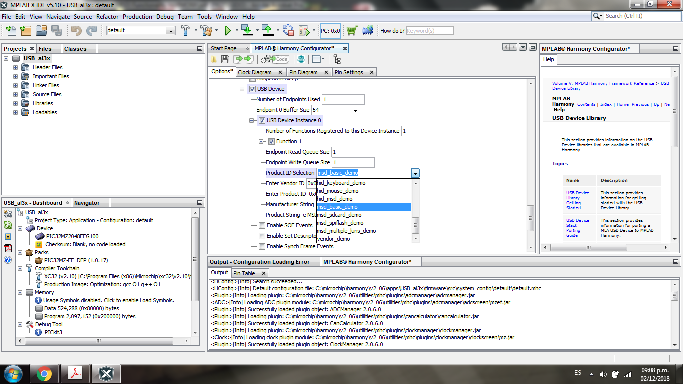This screenshot has height=385, width=684.
Task: Open Chrome from the Windows taskbar
Action: click(44, 374)
